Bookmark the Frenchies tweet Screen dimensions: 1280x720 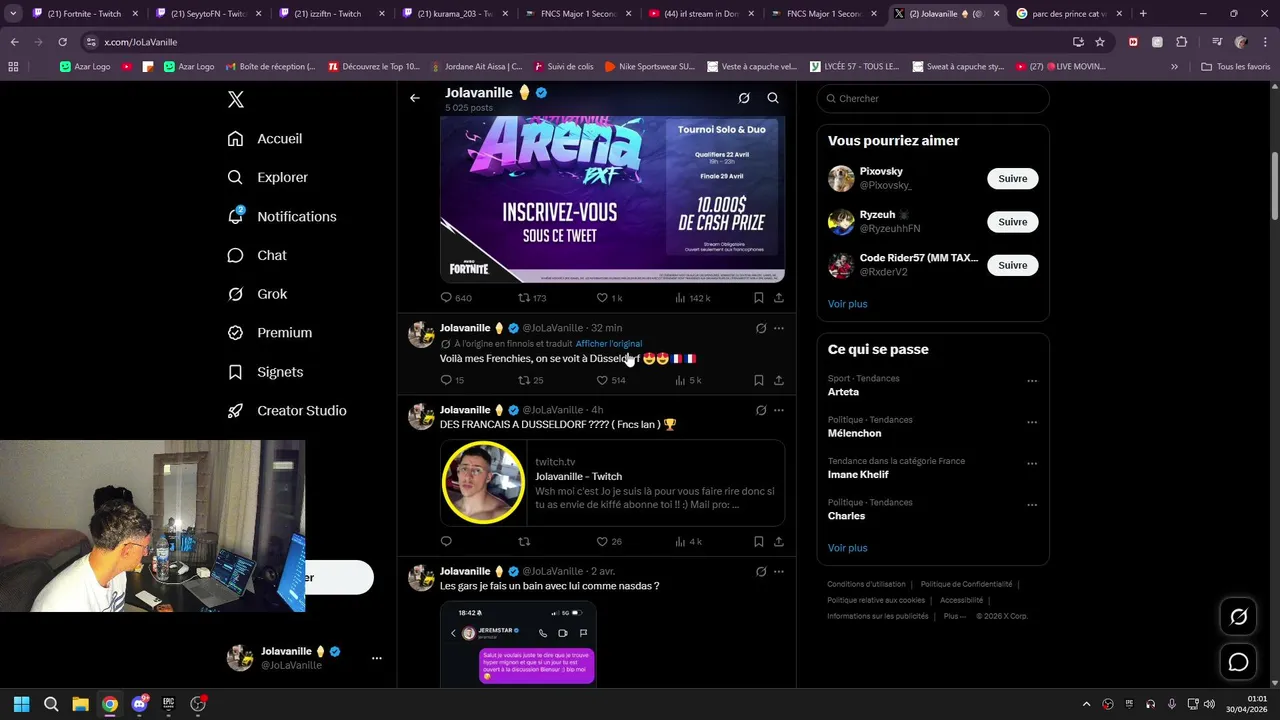[x=758, y=380]
